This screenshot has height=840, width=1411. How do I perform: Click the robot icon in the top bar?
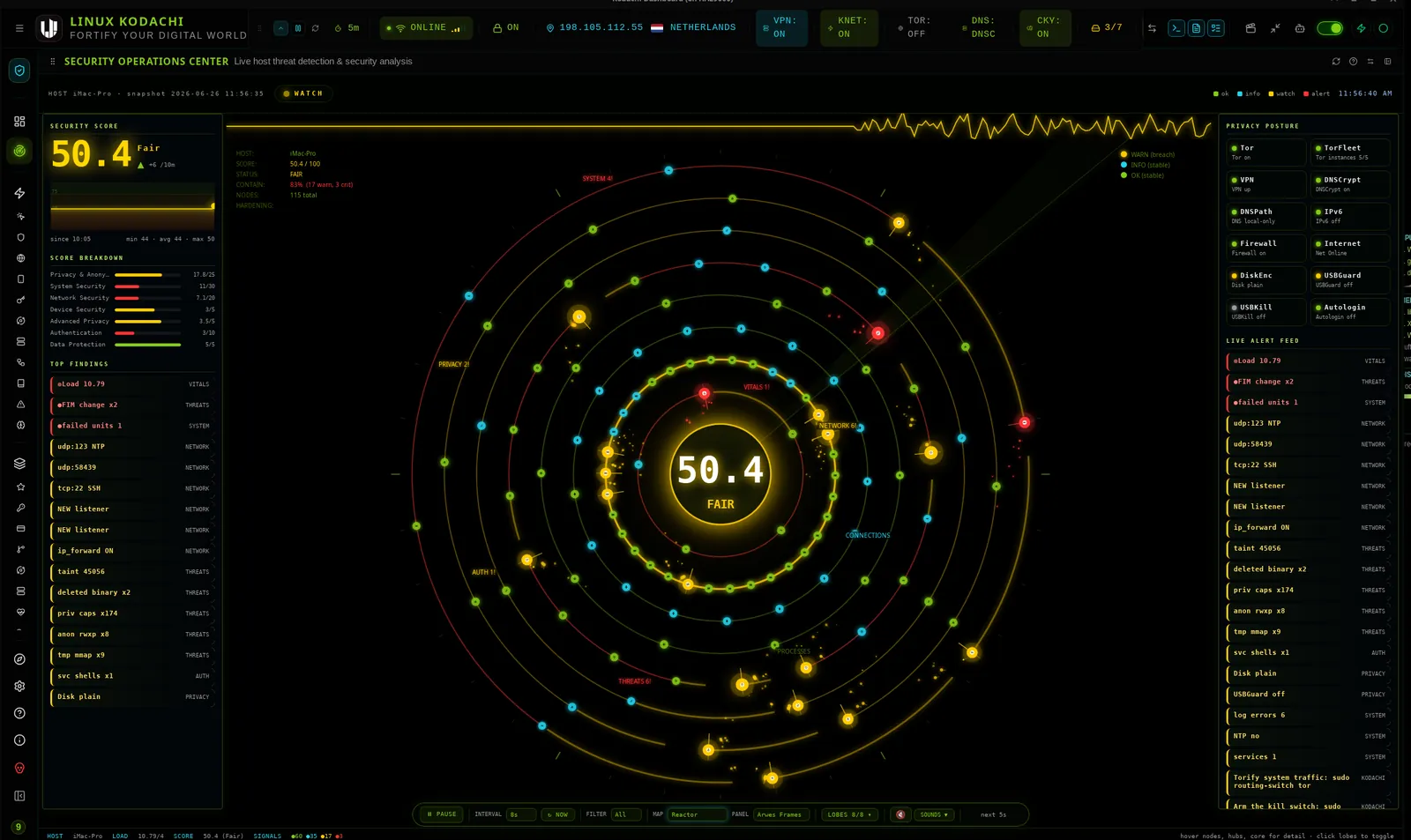point(1300,28)
